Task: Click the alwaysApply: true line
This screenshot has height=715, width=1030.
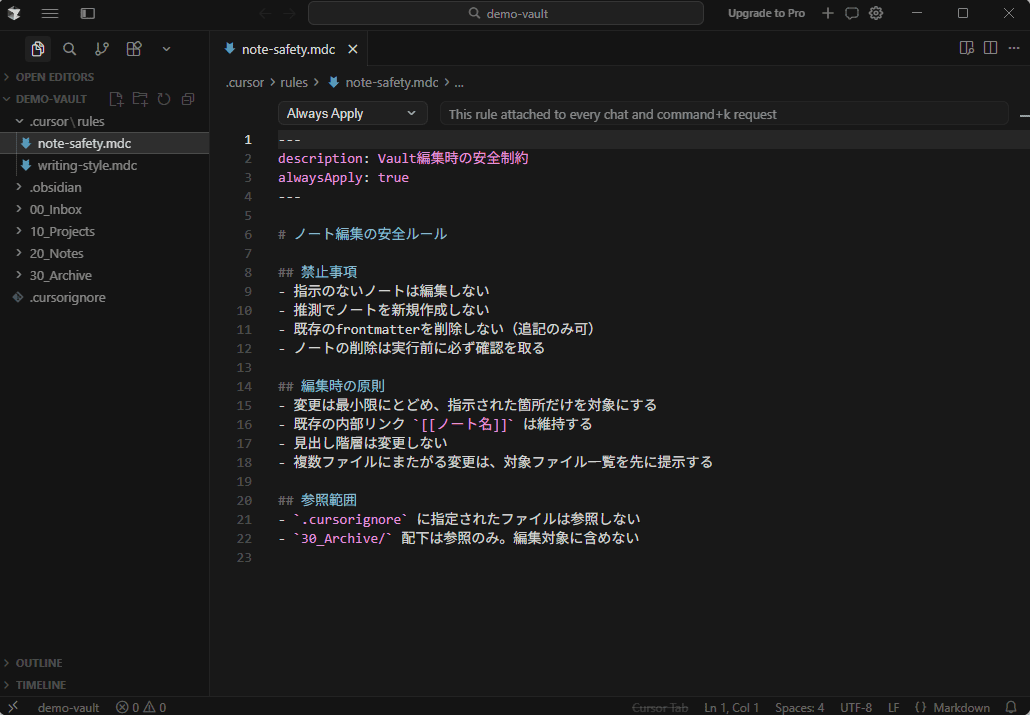Action: [x=343, y=177]
